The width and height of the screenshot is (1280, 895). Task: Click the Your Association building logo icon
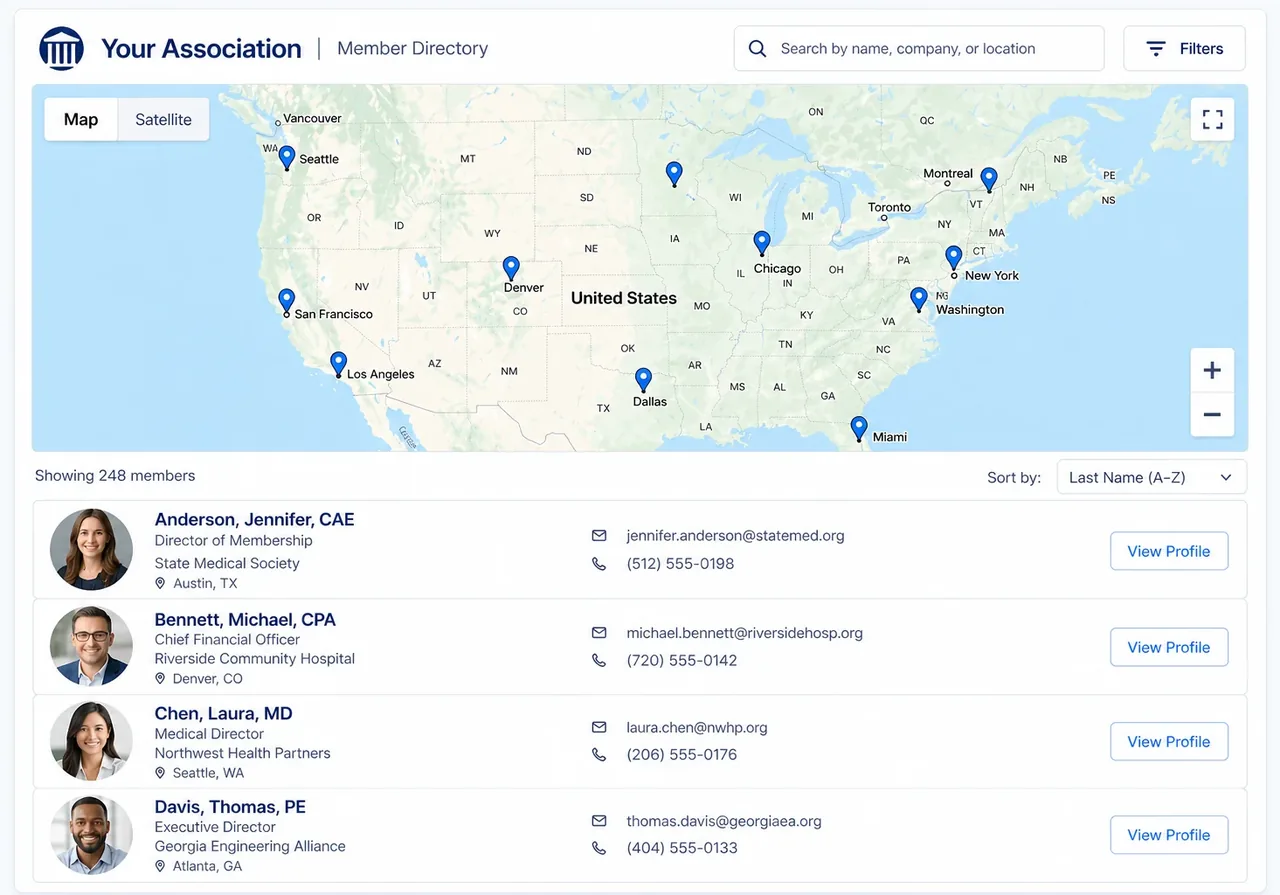[61, 48]
